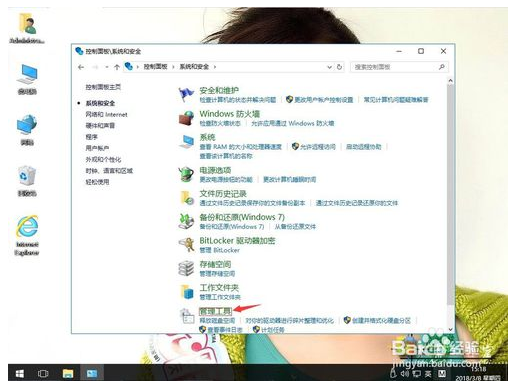Select 时钟、语言和区域 in sidebar
The image size is (510, 381).
109,171
